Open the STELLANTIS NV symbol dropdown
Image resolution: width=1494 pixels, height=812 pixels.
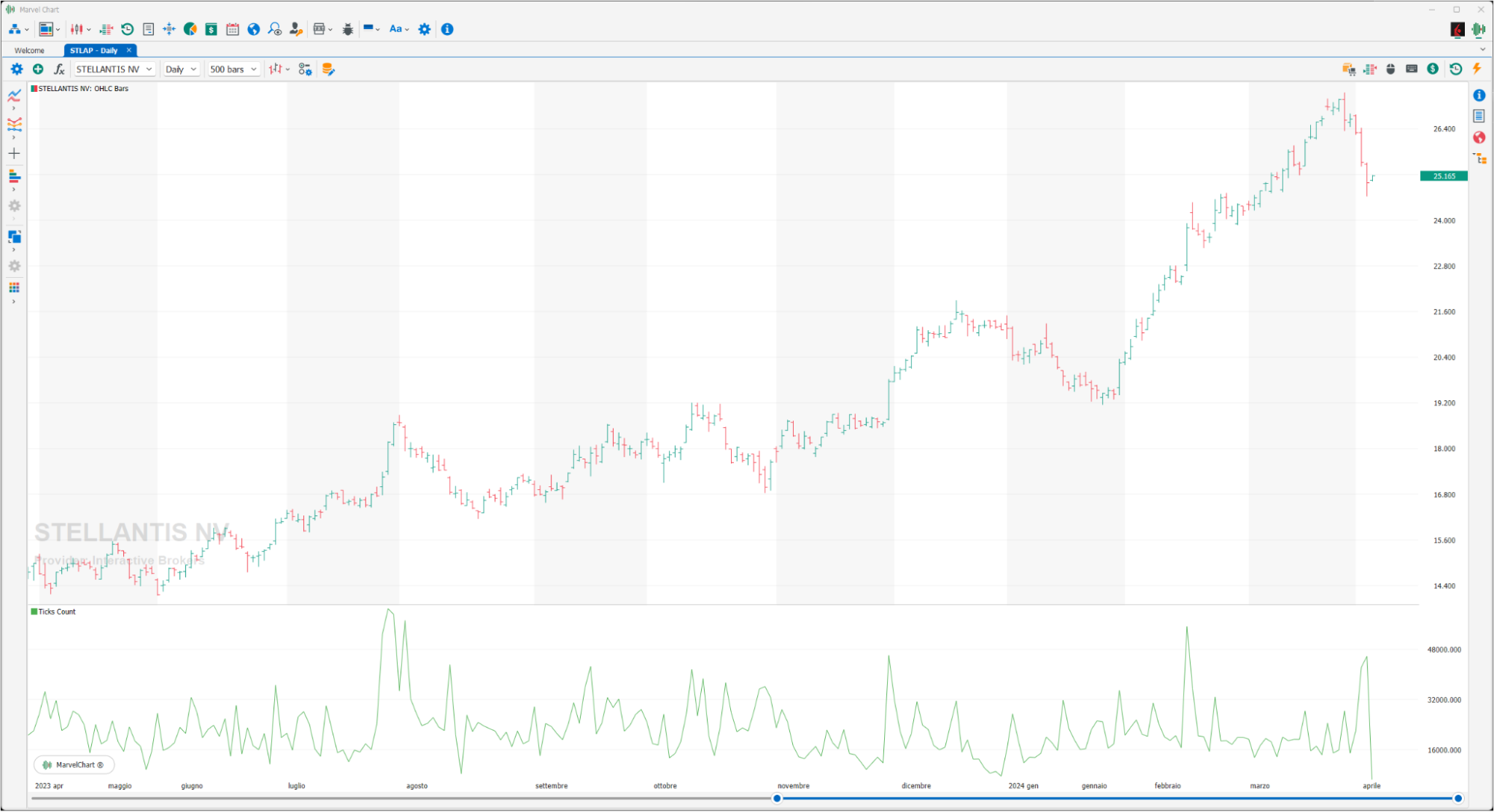114,69
